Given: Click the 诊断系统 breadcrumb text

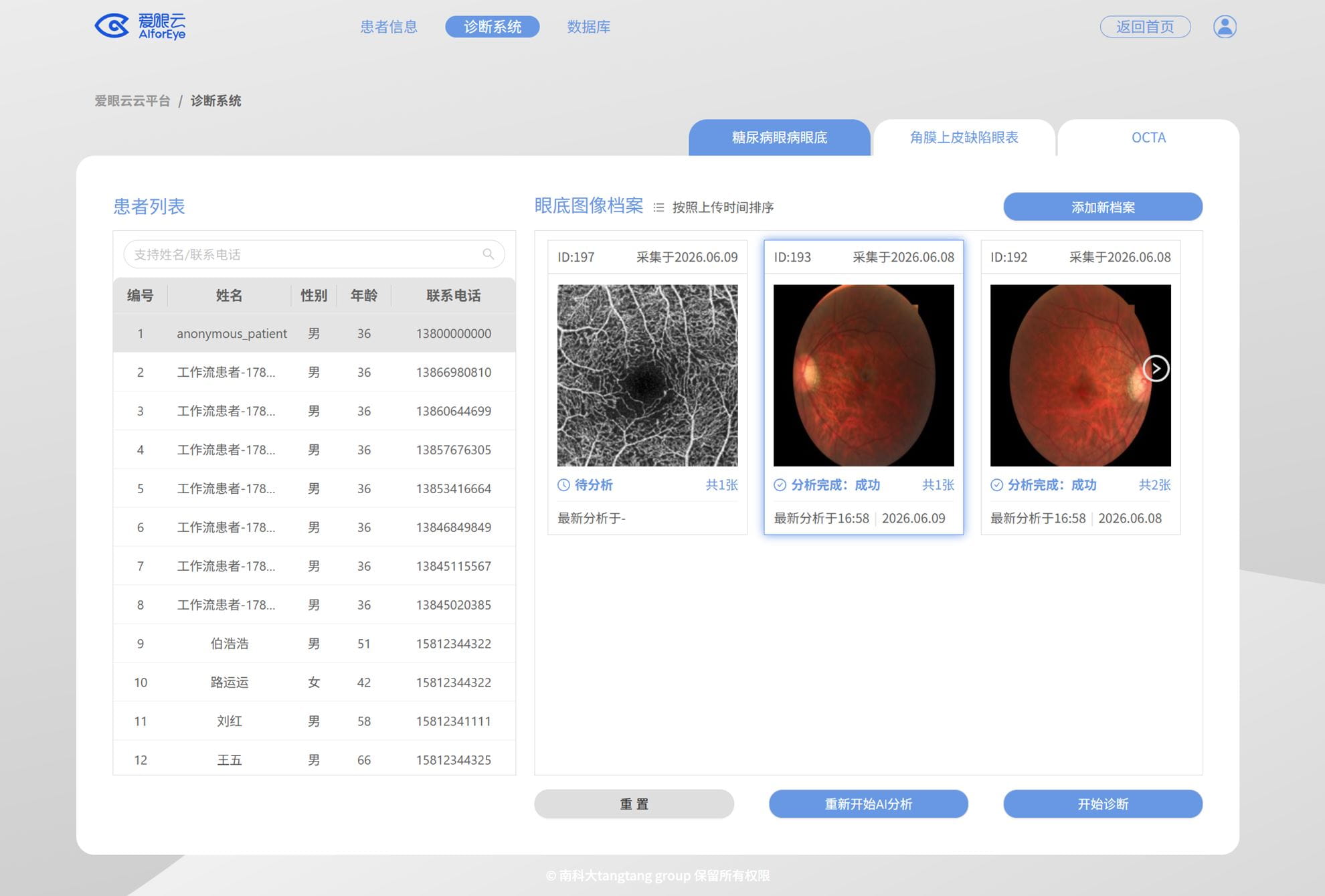Looking at the screenshot, I should tap(215, 101).
